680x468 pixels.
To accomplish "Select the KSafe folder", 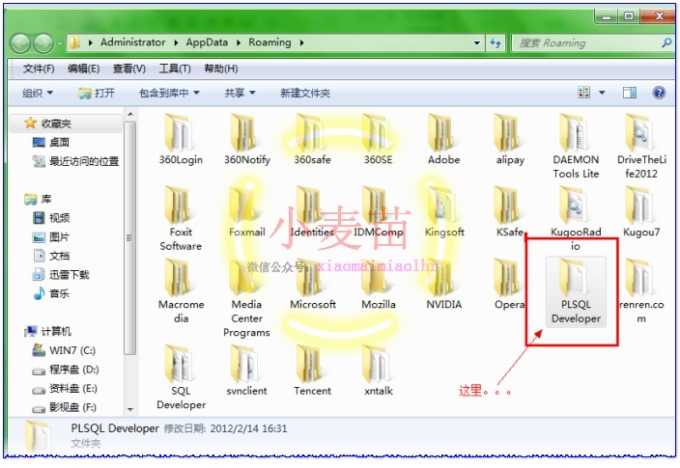I will click(x=510, y=212).
